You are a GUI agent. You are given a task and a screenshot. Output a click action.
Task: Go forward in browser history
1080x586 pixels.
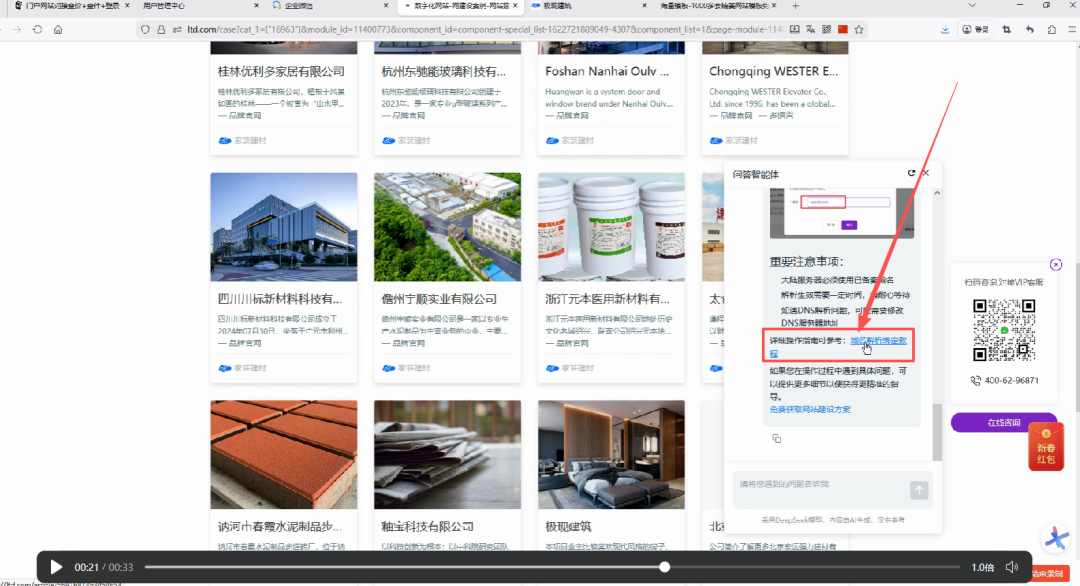click(17, 30)
